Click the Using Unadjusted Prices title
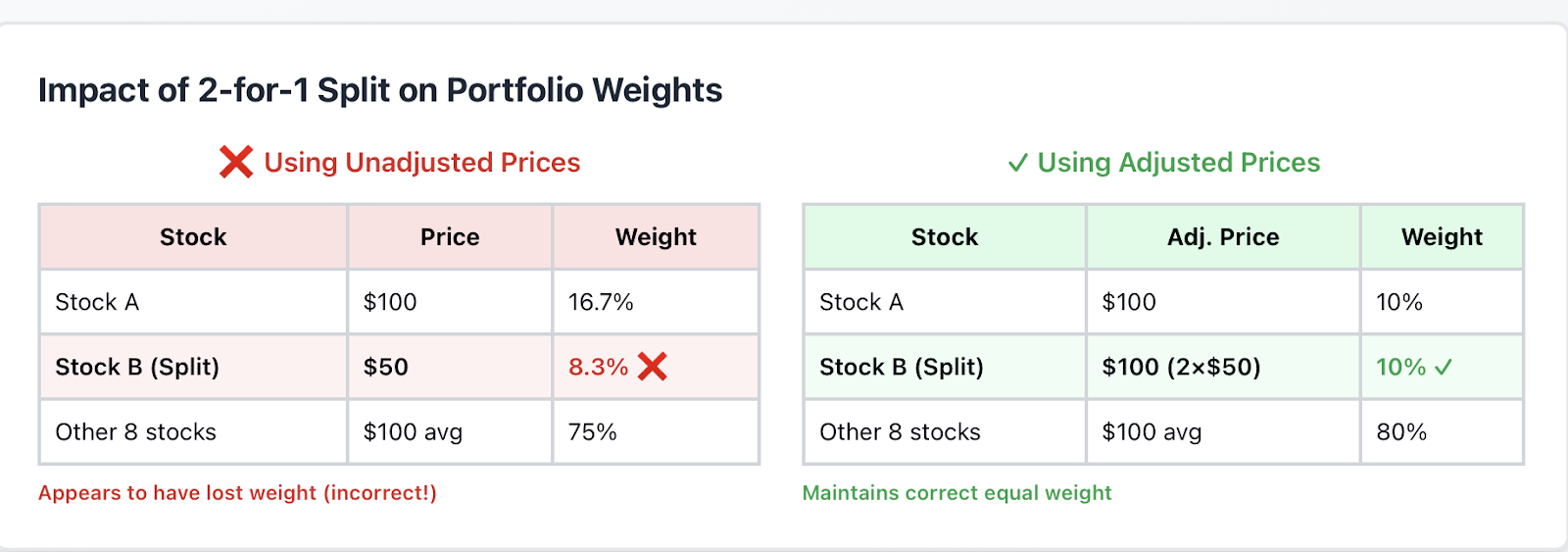The image size is (1568, 552). point(422,163)
